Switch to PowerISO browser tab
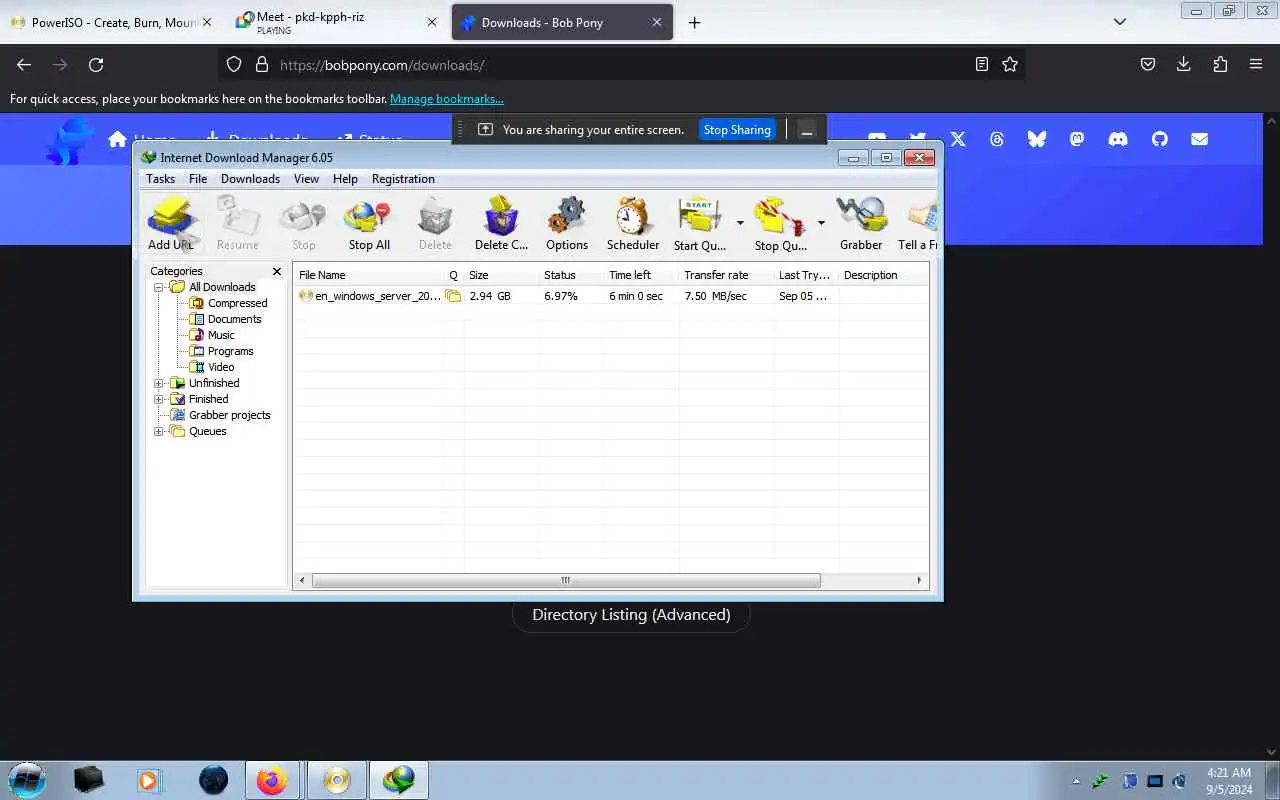This screenshot has height=800, width=1280. click(112, 22)
